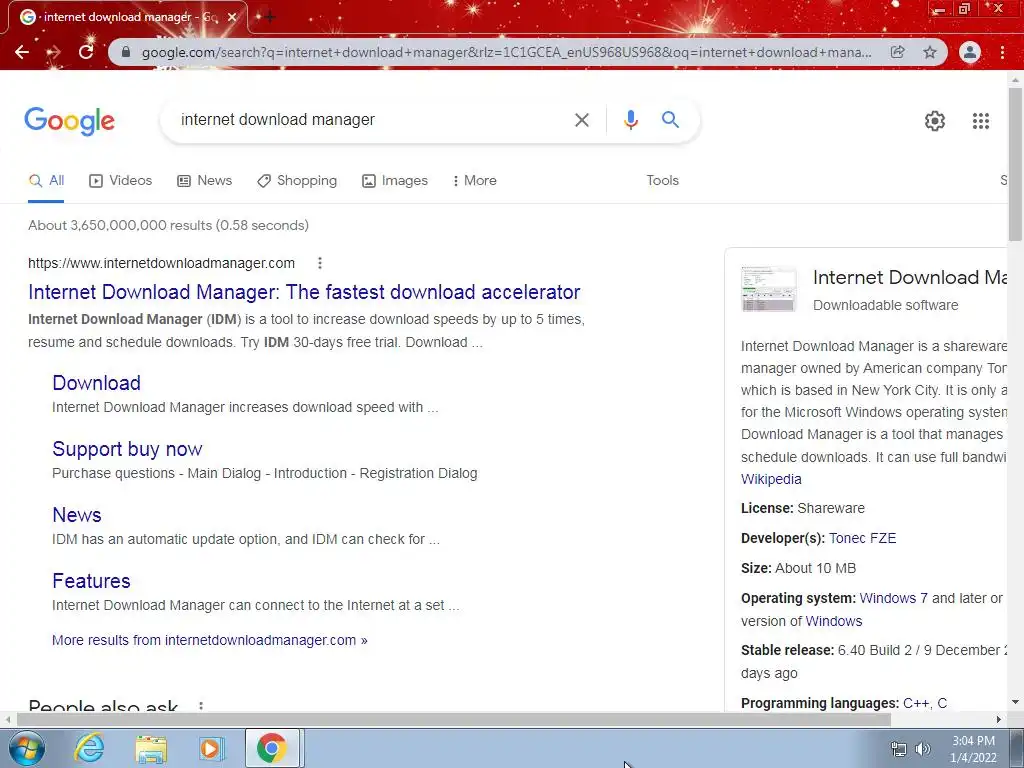Switch to the News results tab
The image size is (1024, 768).
pyautogui.click(x=204, y=181)
